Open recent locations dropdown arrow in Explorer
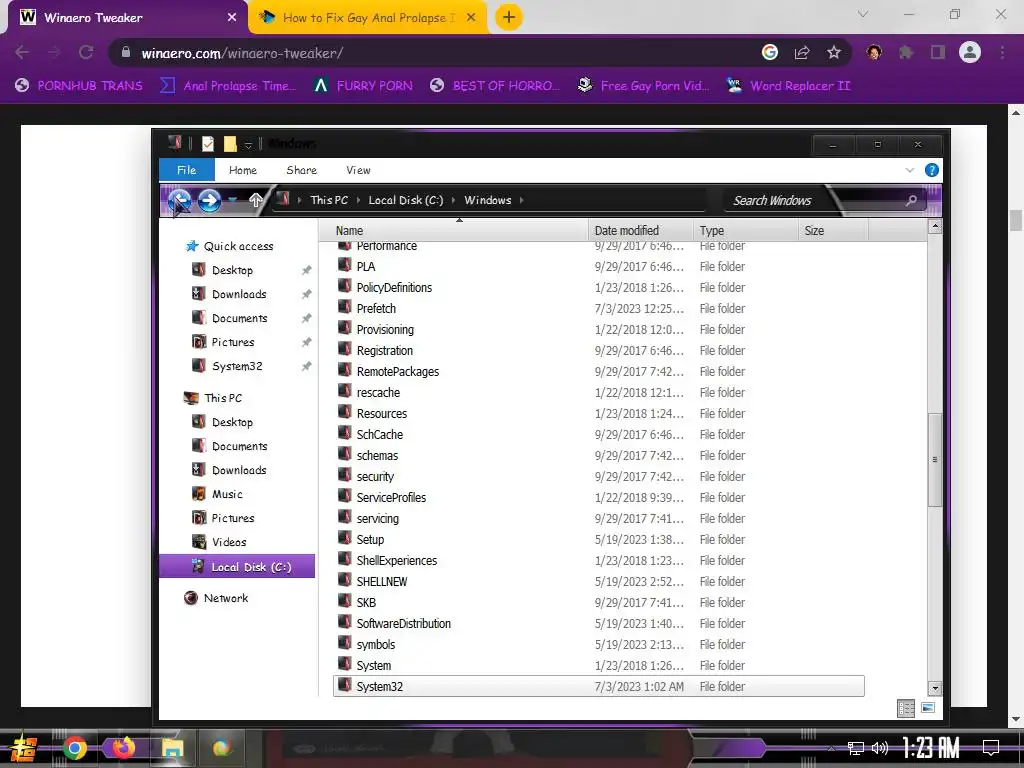The image size is (1024, 768). tap(233, 200)
